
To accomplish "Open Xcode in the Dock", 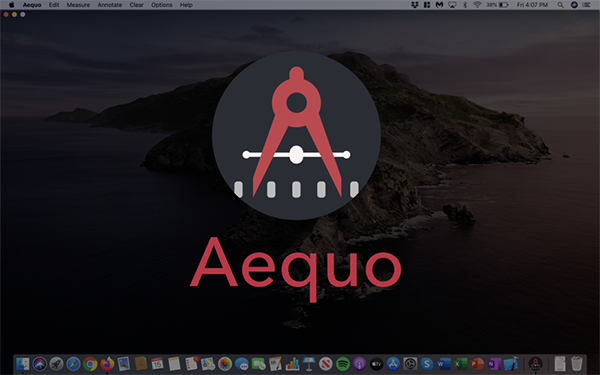I will click(x=511, y=364).
